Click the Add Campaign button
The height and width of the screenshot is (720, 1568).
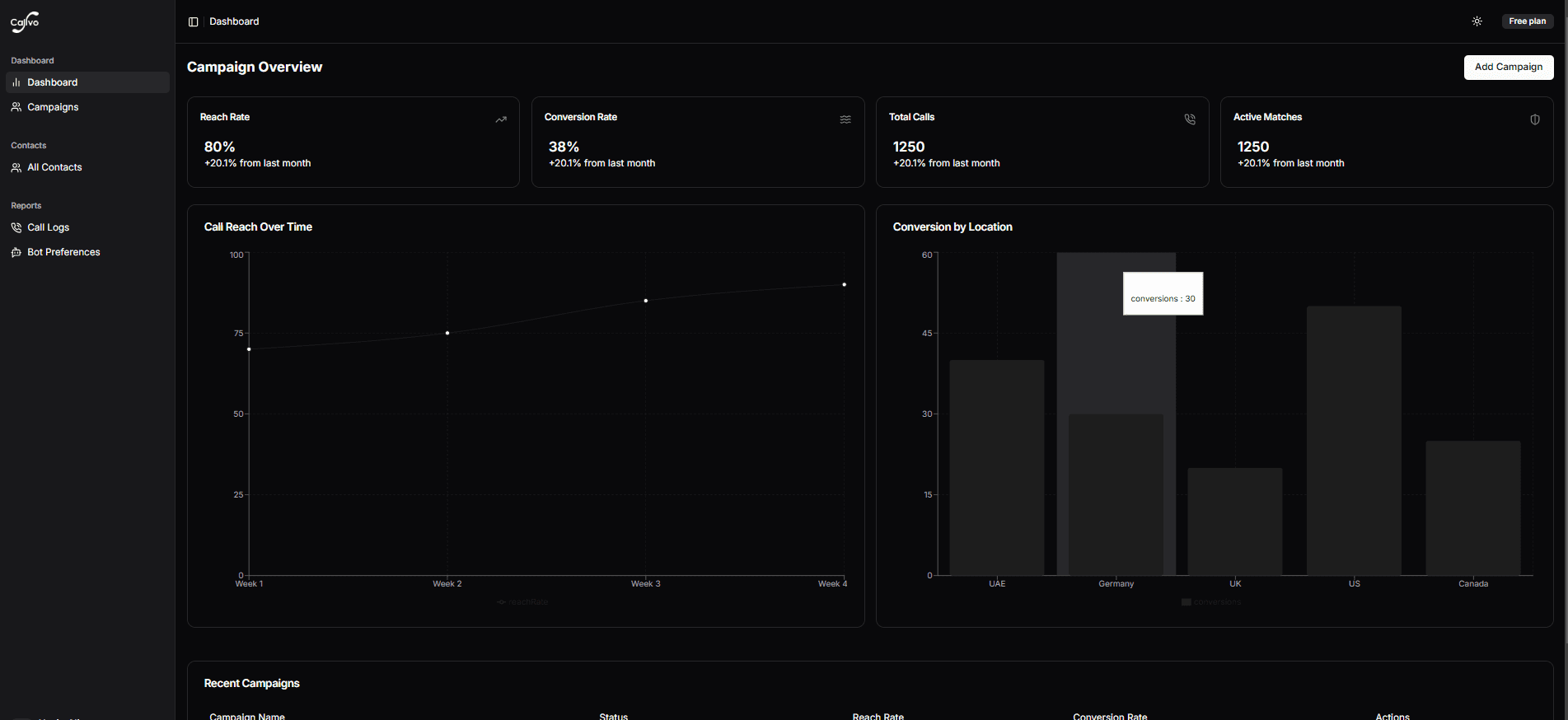point(1508,67)
